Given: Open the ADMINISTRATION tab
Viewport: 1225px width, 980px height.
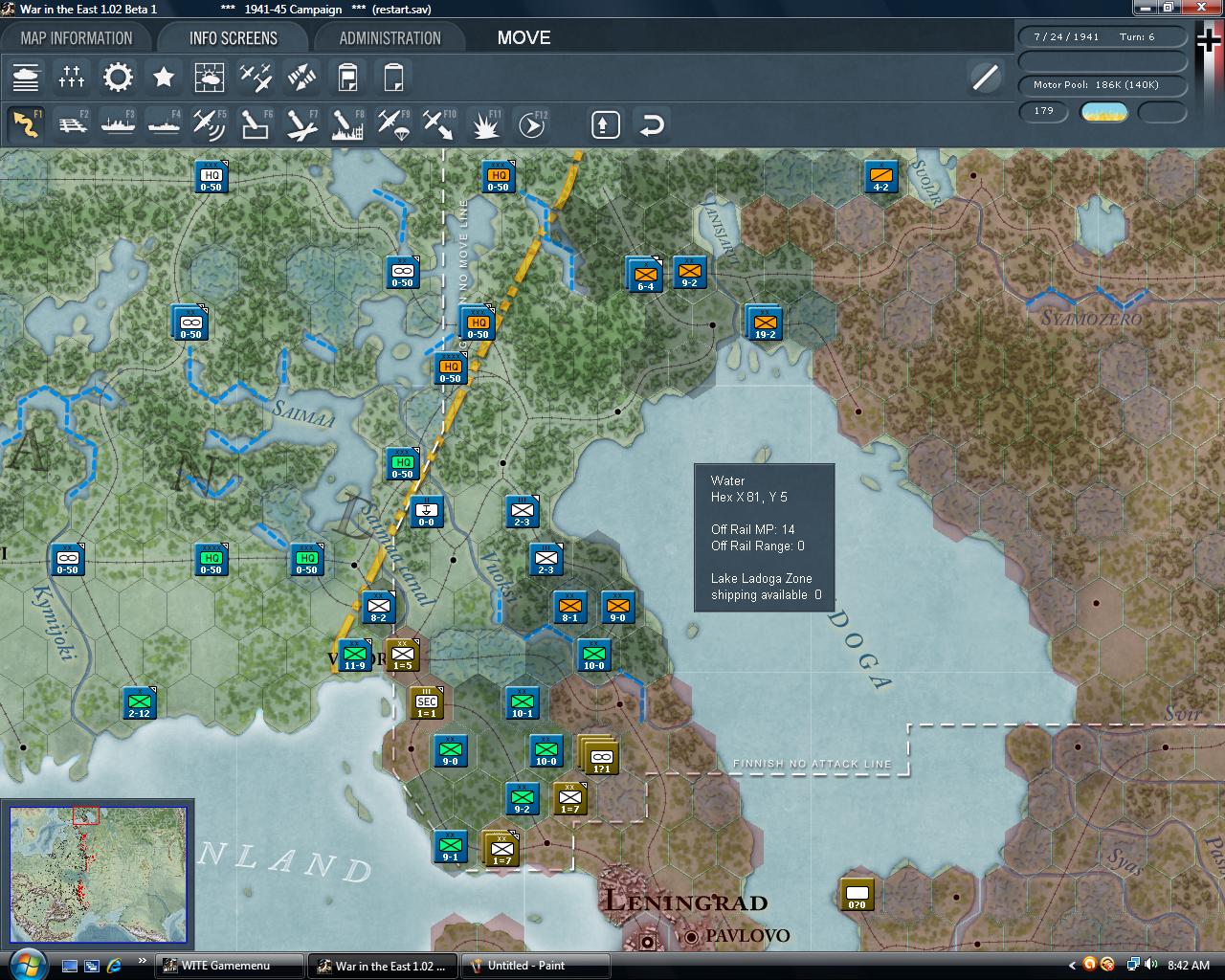Looking at the screenshot, I should (x=390, y=38).
